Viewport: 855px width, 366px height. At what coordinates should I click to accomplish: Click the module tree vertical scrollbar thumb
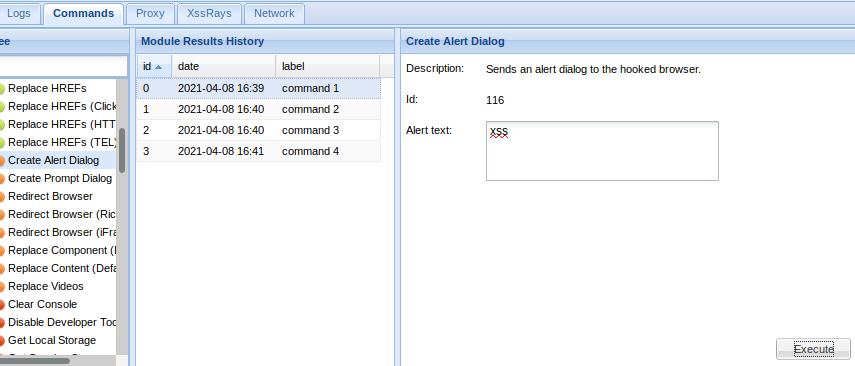(x=122, y=151)
